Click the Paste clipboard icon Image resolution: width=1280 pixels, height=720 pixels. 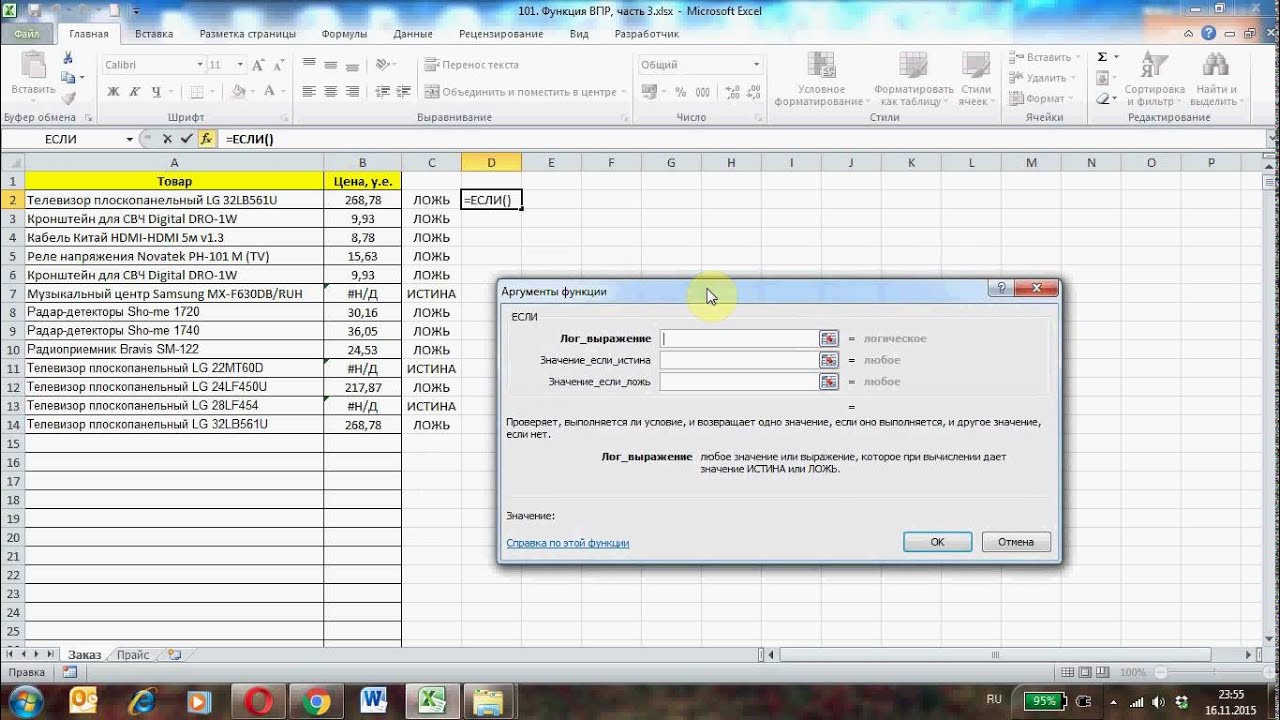(x=33, y=66)
